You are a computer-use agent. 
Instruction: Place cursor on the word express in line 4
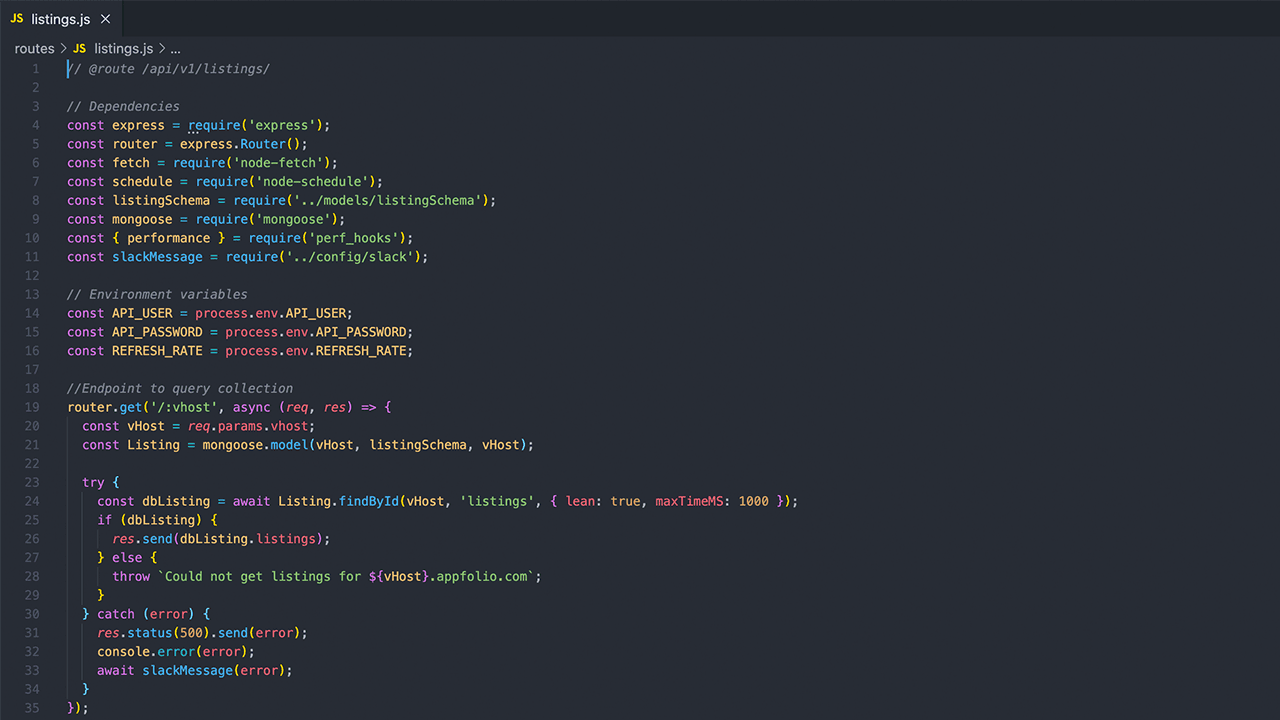(138, 125)
